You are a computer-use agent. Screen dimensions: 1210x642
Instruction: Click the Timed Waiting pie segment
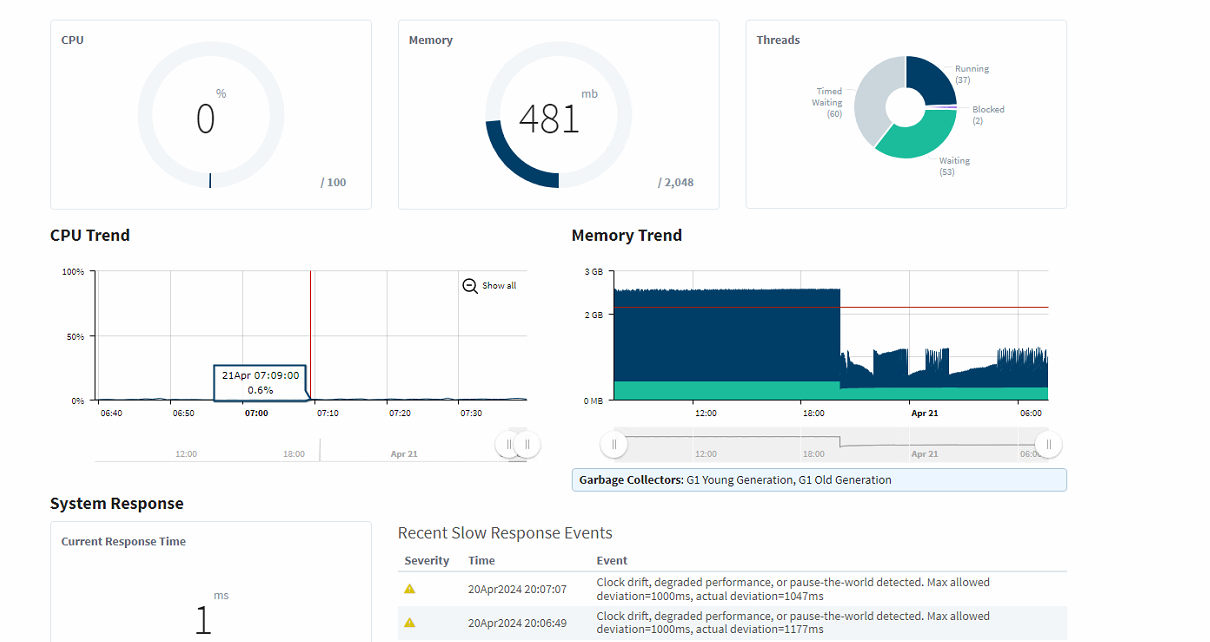(x=872, y=100)
